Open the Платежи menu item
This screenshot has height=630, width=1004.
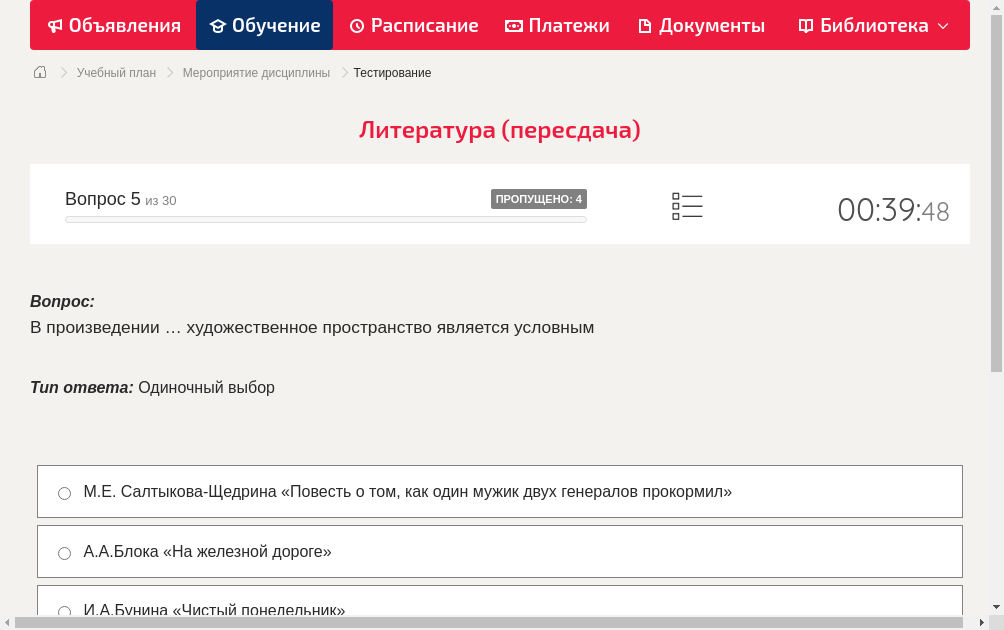[x=557, y=25]
